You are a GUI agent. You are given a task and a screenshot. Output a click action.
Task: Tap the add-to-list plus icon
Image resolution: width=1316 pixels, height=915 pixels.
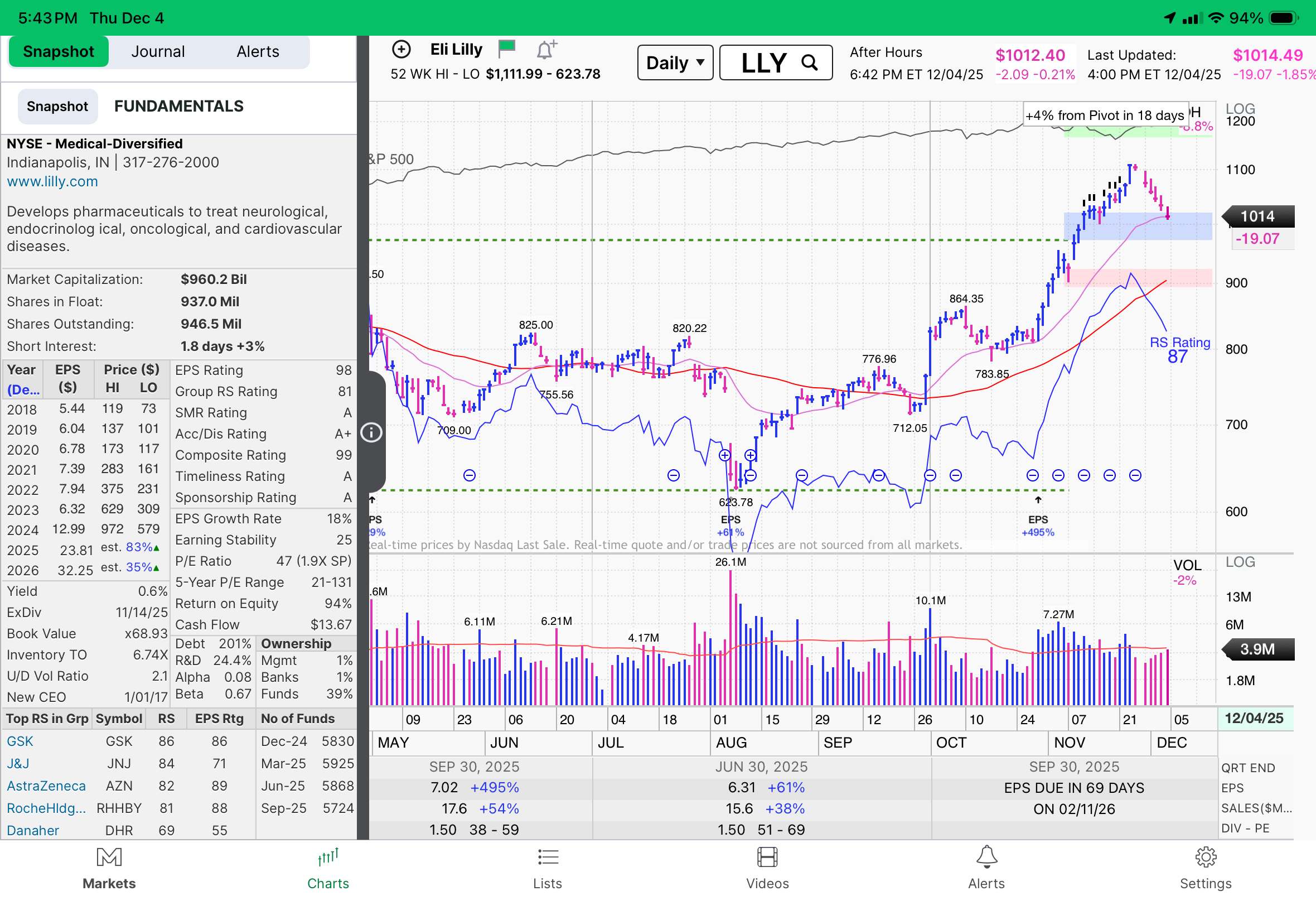(401, 50)
